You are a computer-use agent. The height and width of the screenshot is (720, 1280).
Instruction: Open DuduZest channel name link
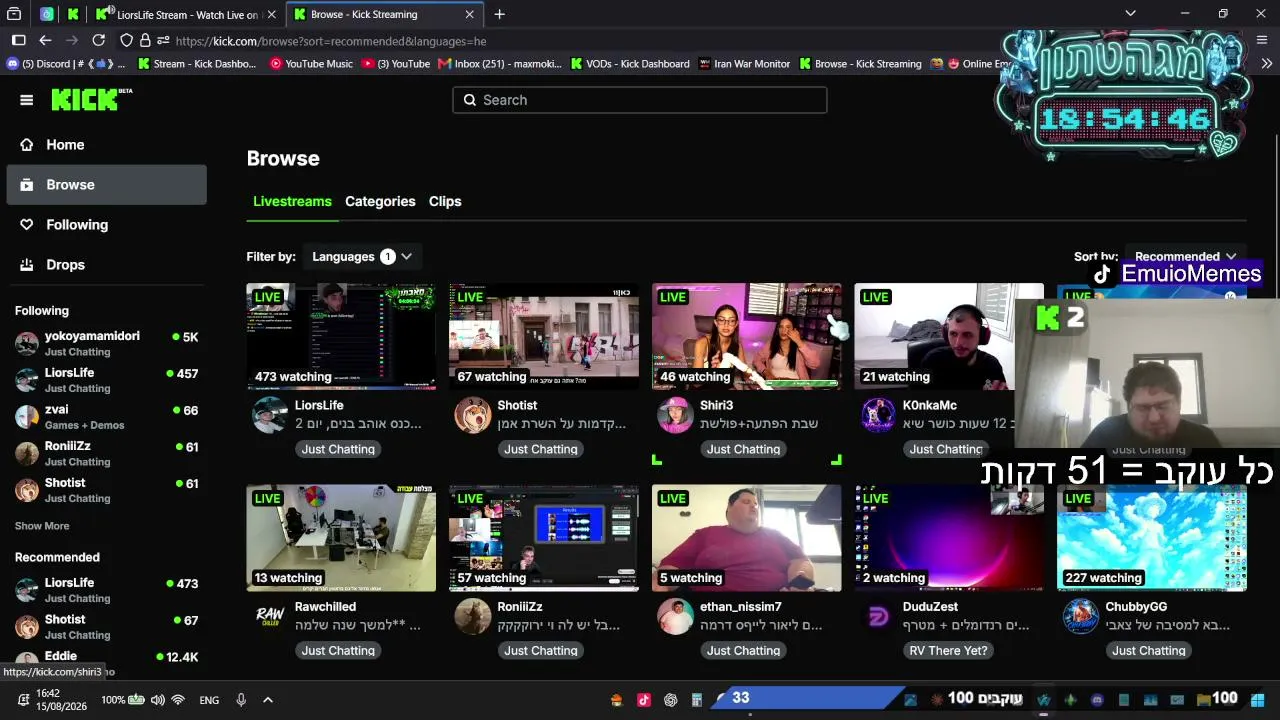tap(931, 607)
